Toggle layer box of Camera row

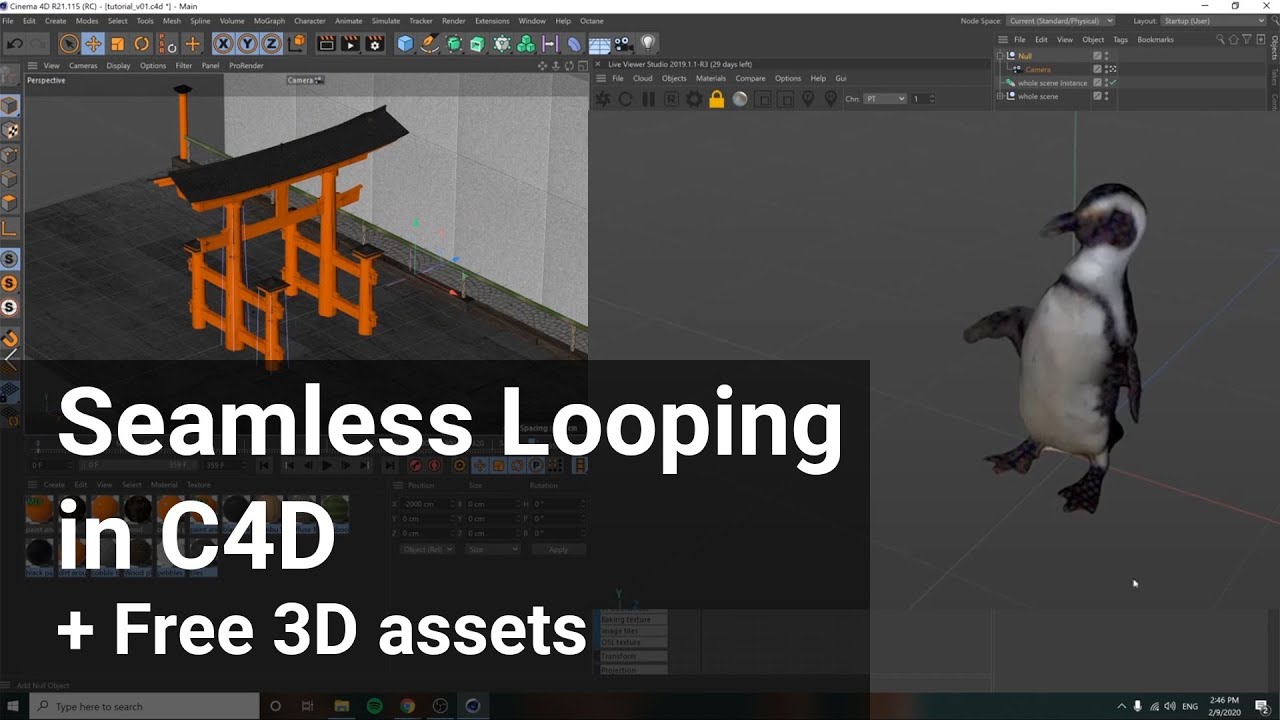click(x=1098, y=69)
